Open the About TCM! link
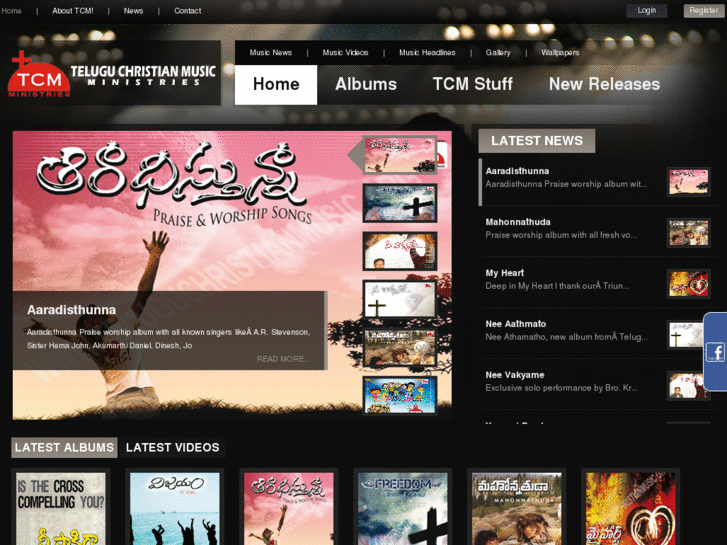Screen dimensions: 727x545 (x=73, y=11)
